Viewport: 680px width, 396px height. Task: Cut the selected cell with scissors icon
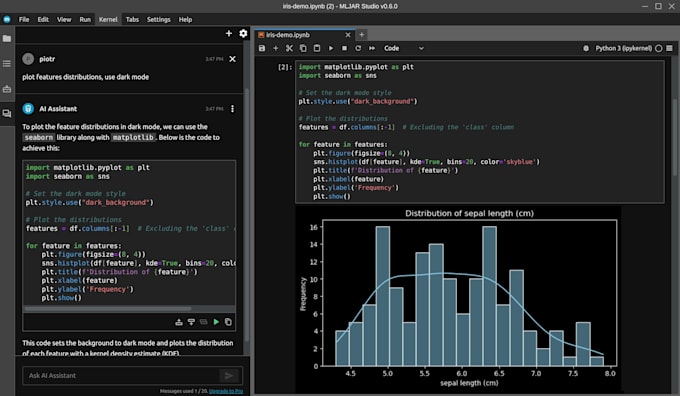click(289, 48)
